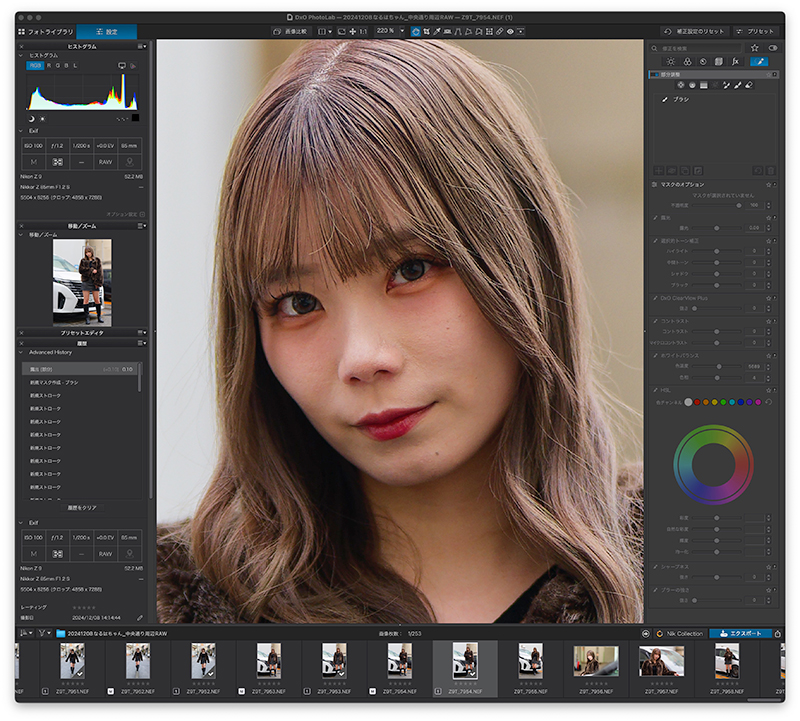Click Reset corrections button
The image size is (800, 721).
(x=694, y=32)
